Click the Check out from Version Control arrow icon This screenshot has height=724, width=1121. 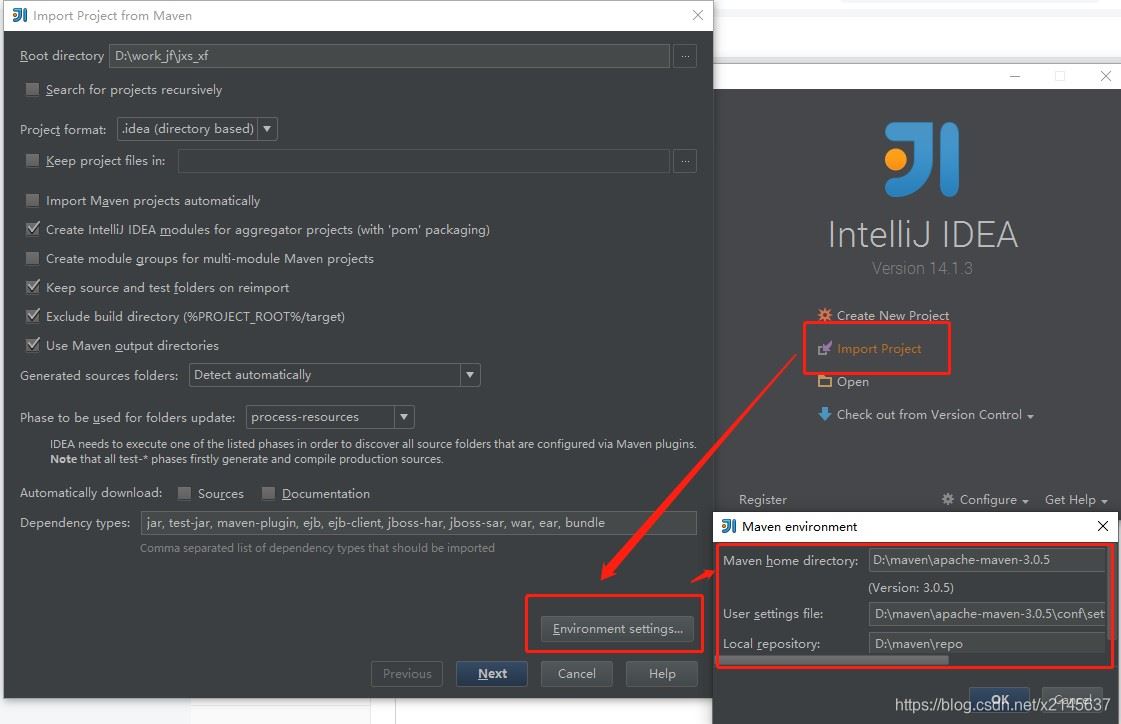point(824,414)
